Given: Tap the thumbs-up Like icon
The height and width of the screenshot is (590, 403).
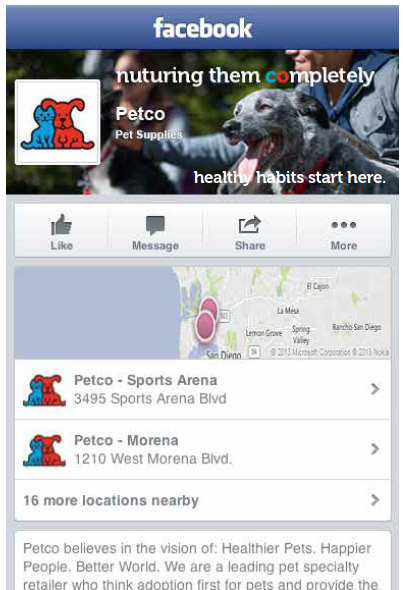Looking at the screenshot, I should pos(61,225).
